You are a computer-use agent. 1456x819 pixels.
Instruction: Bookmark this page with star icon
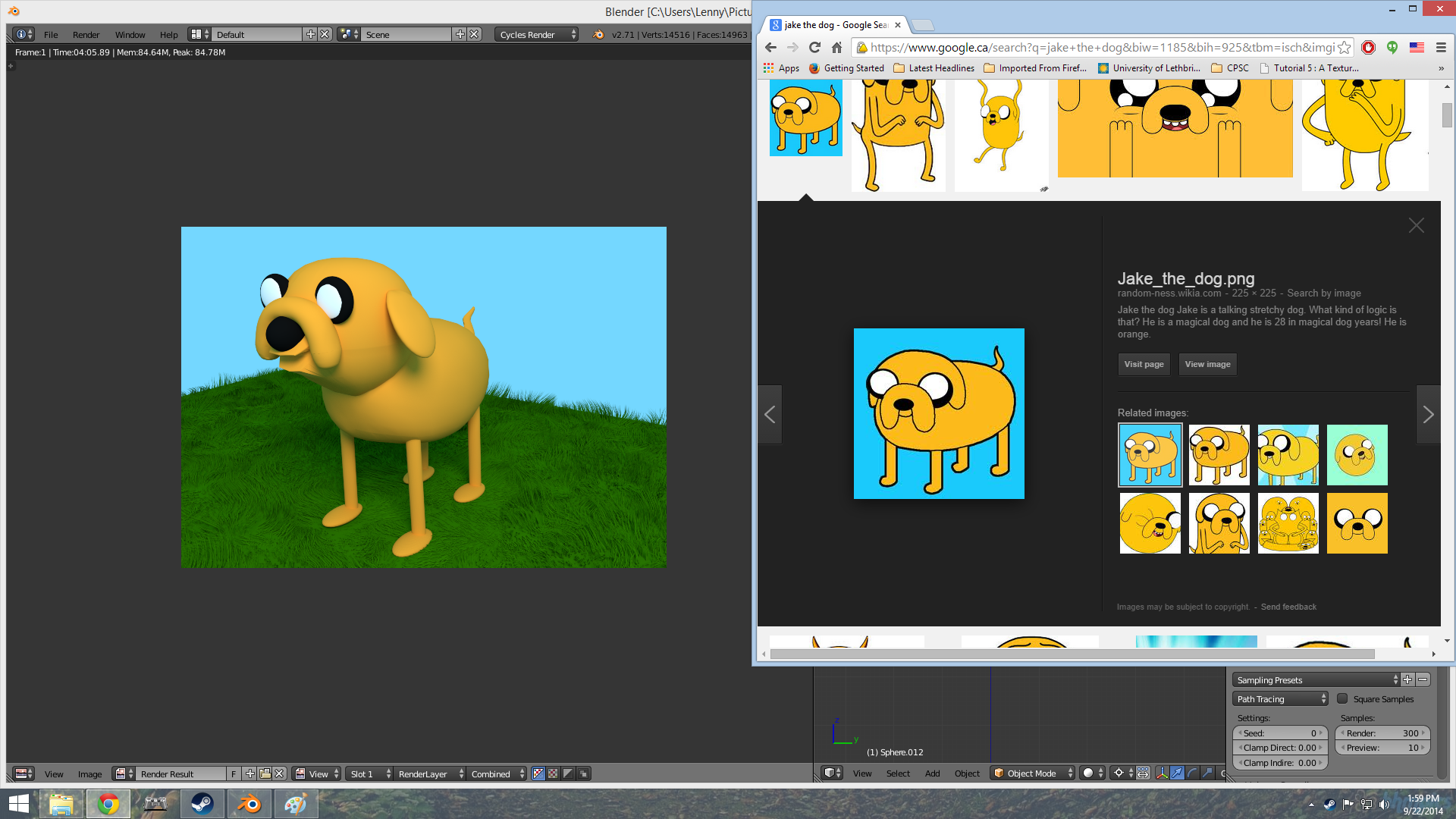(1344, 47)
